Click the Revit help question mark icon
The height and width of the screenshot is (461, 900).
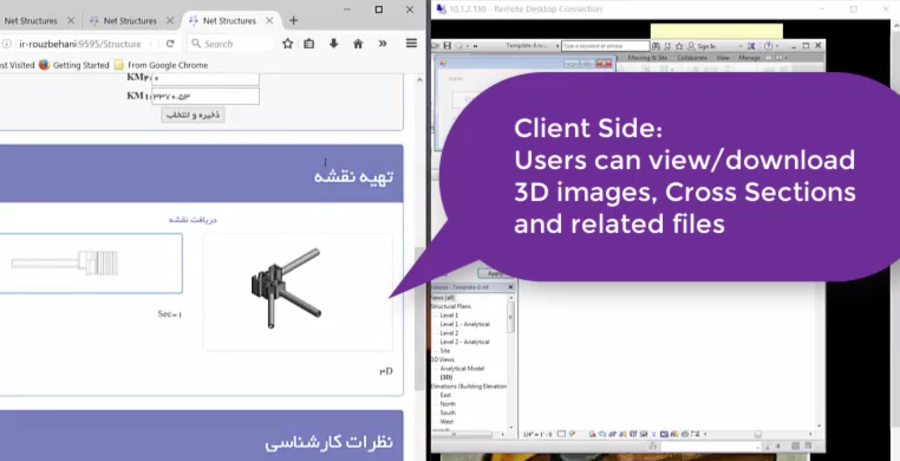[768, 46]
